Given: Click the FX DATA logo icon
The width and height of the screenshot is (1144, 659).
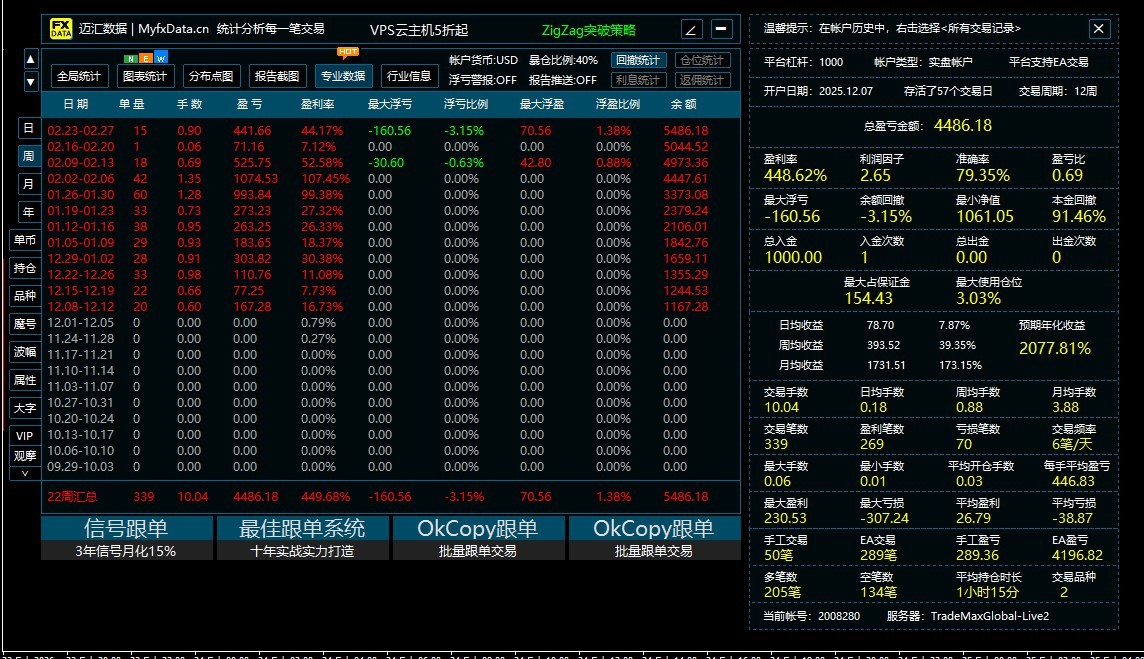Looking at the screenshot, I should click(x=60, y=29).
